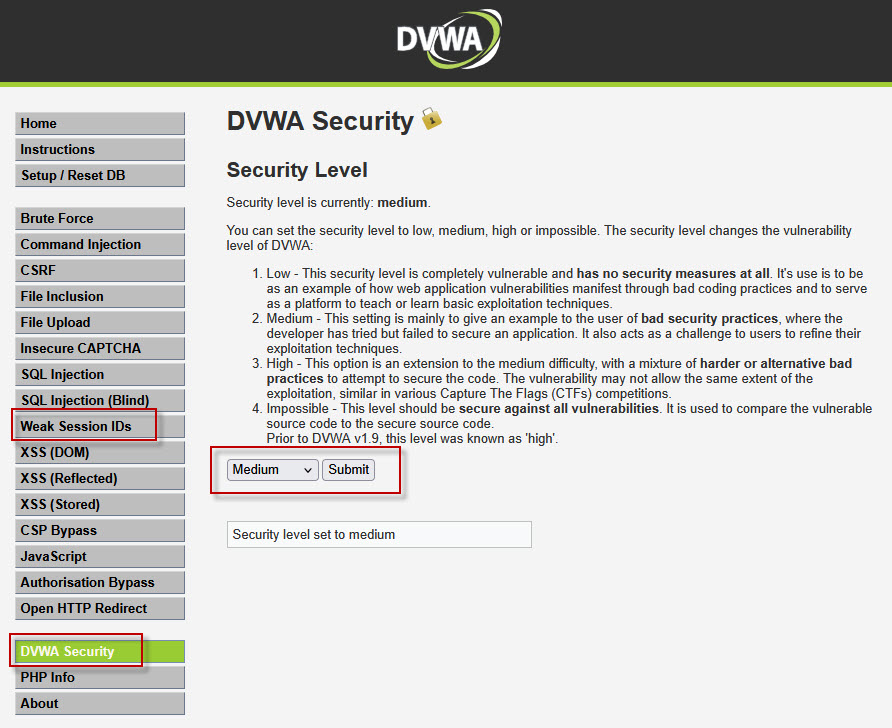This screenshot has width=892, height=728.
Task: Go to the File Upload page
Action: point(100,322)
